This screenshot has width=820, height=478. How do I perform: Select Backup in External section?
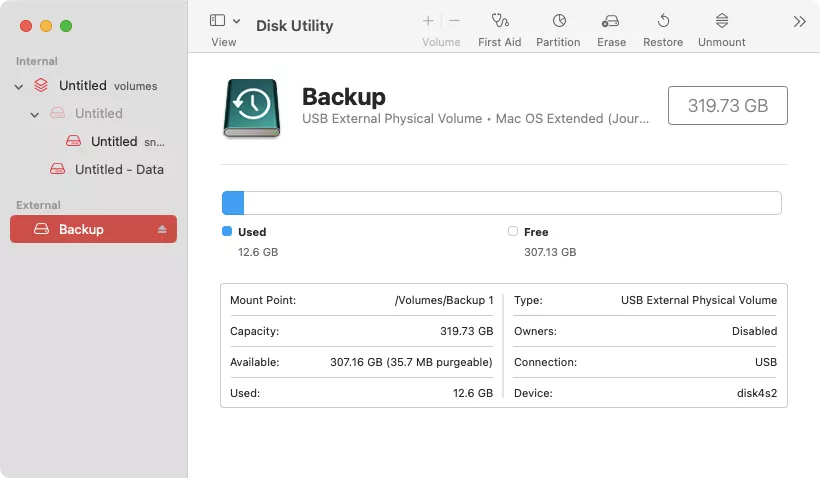[81, 230]
